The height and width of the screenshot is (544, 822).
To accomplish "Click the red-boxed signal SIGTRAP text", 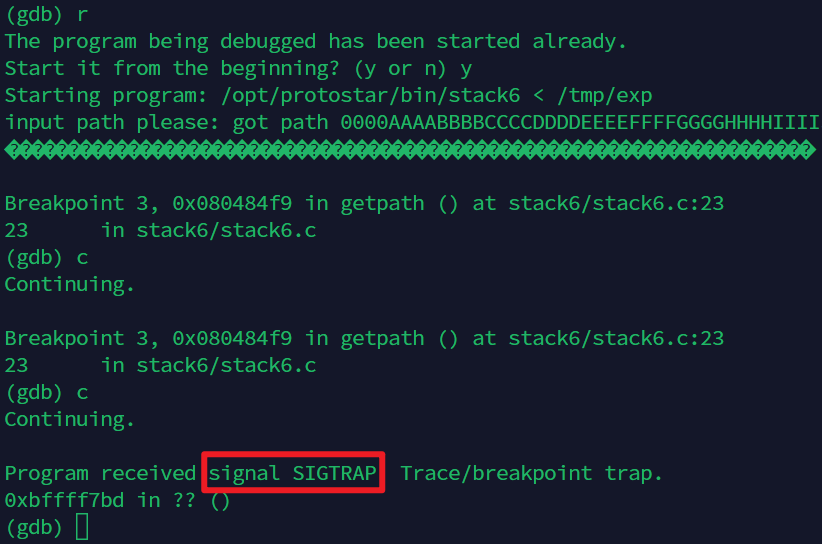I will [293, 473].
